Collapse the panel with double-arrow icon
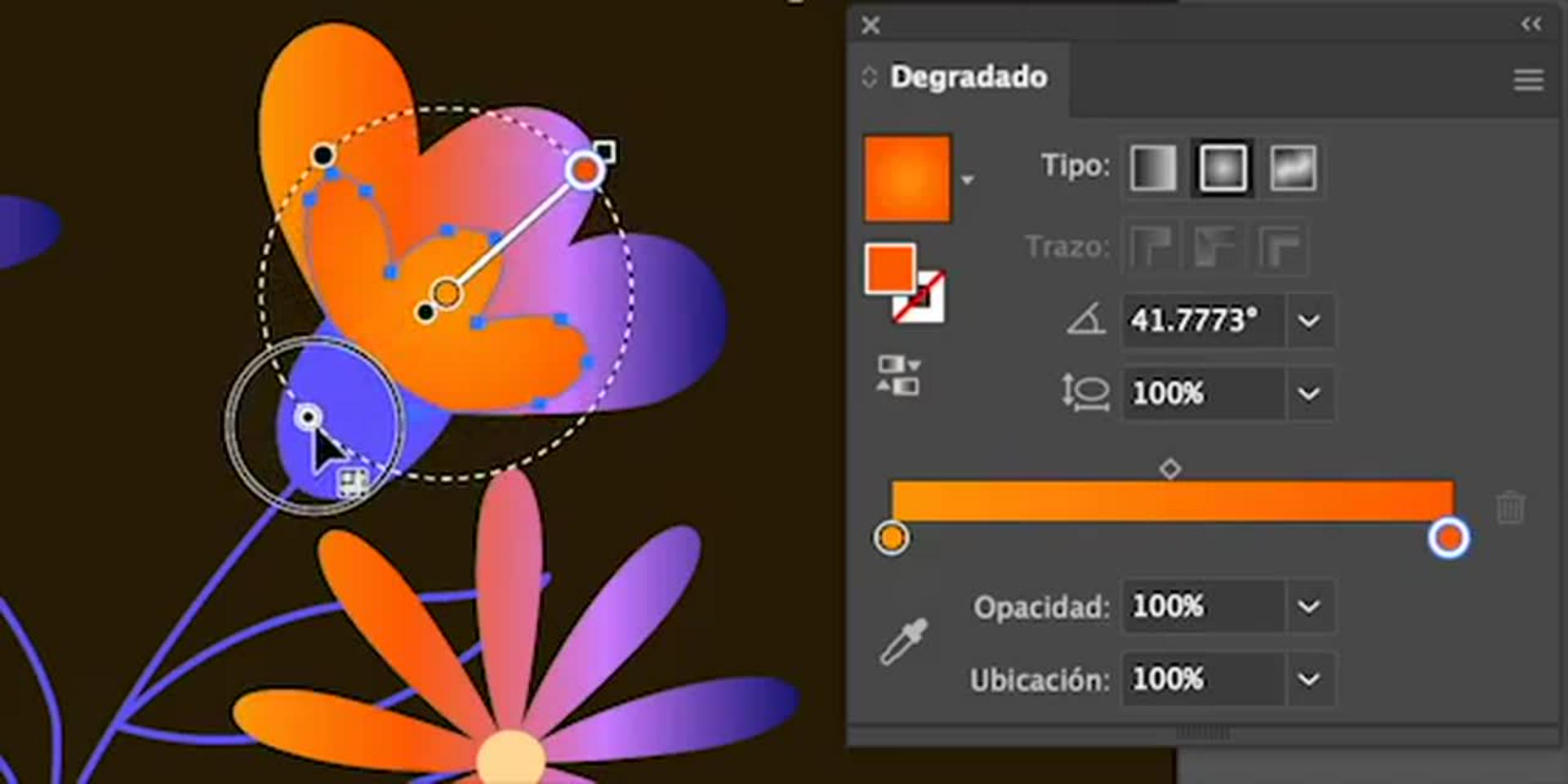This screenshot has height=784, width=1568. point(1531,24)
